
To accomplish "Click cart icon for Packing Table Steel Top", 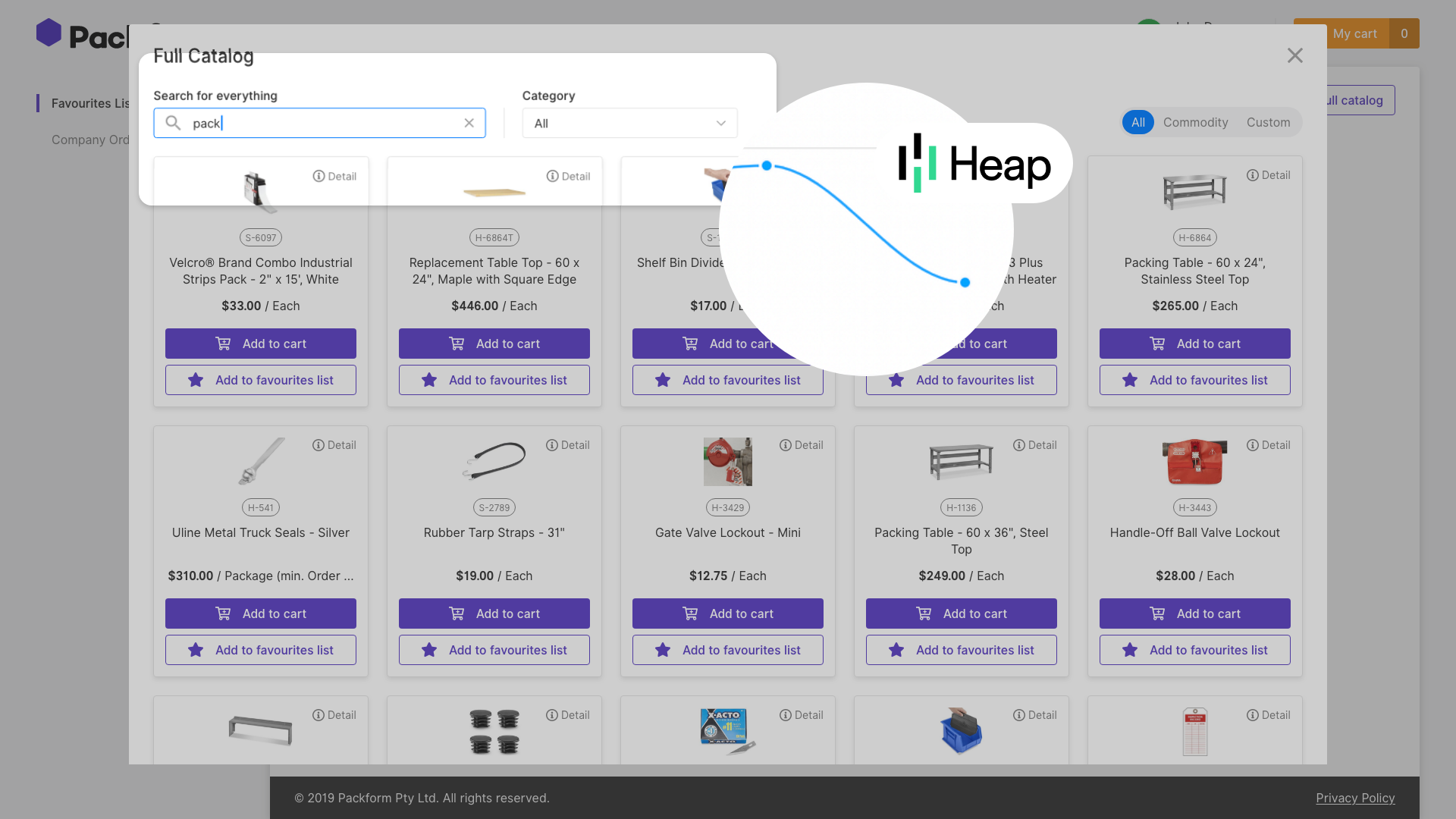I will (924, 613).
